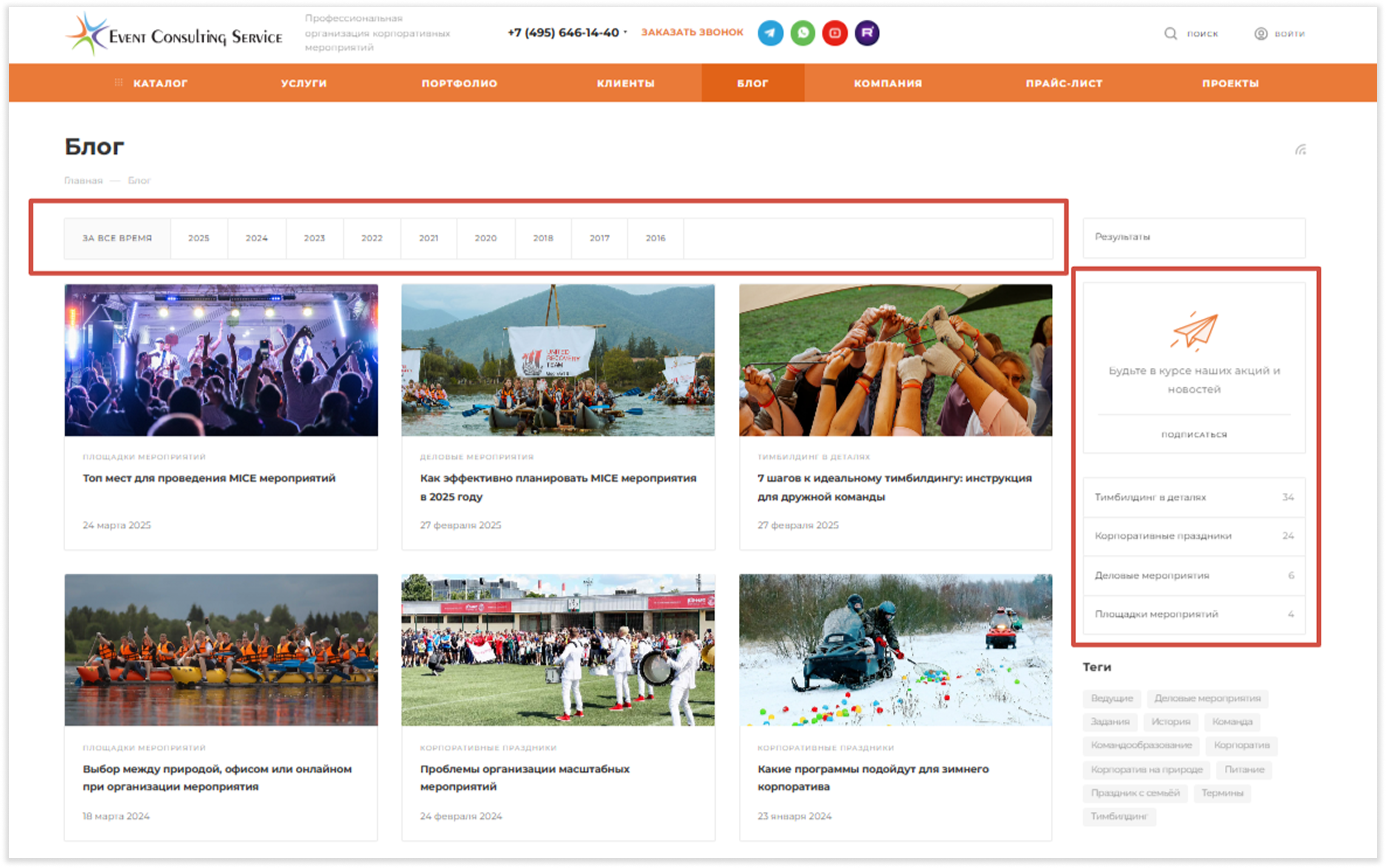Image resolution: width=1386 pixels, height=868 pixels.
Task: Open the WhatsApp social icon
Action: point(803,33)
